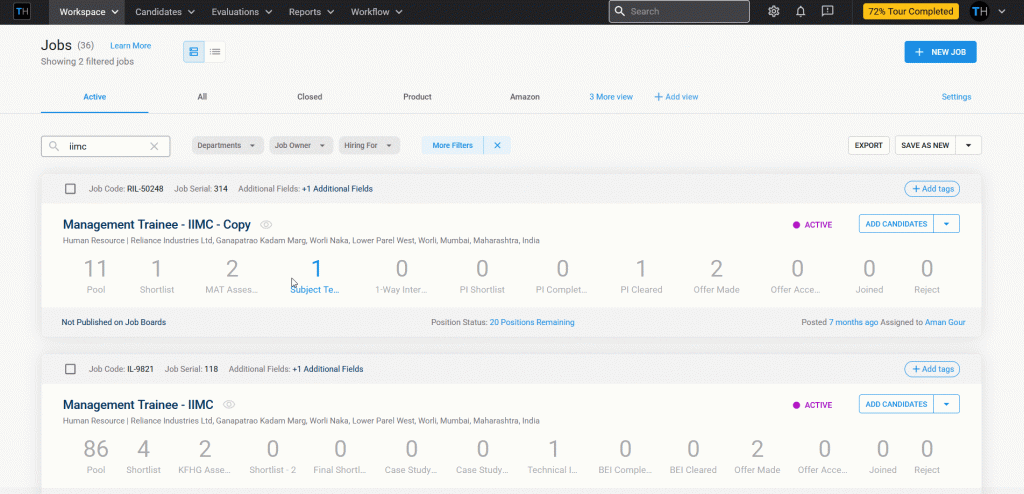Click the More Filters button

click(453, 145)
